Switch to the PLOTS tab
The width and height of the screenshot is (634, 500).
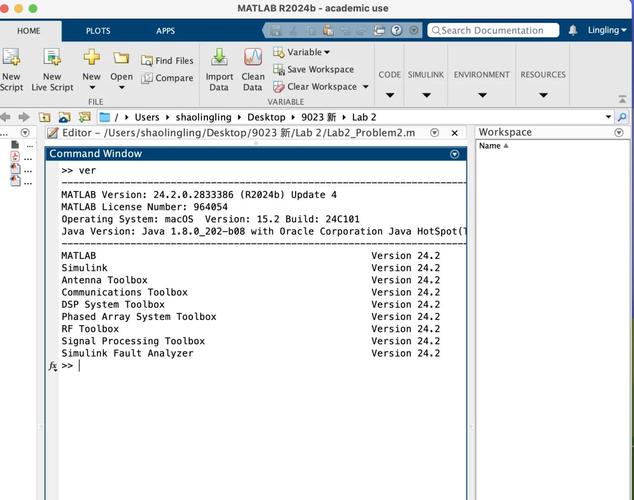coord(98,31)
